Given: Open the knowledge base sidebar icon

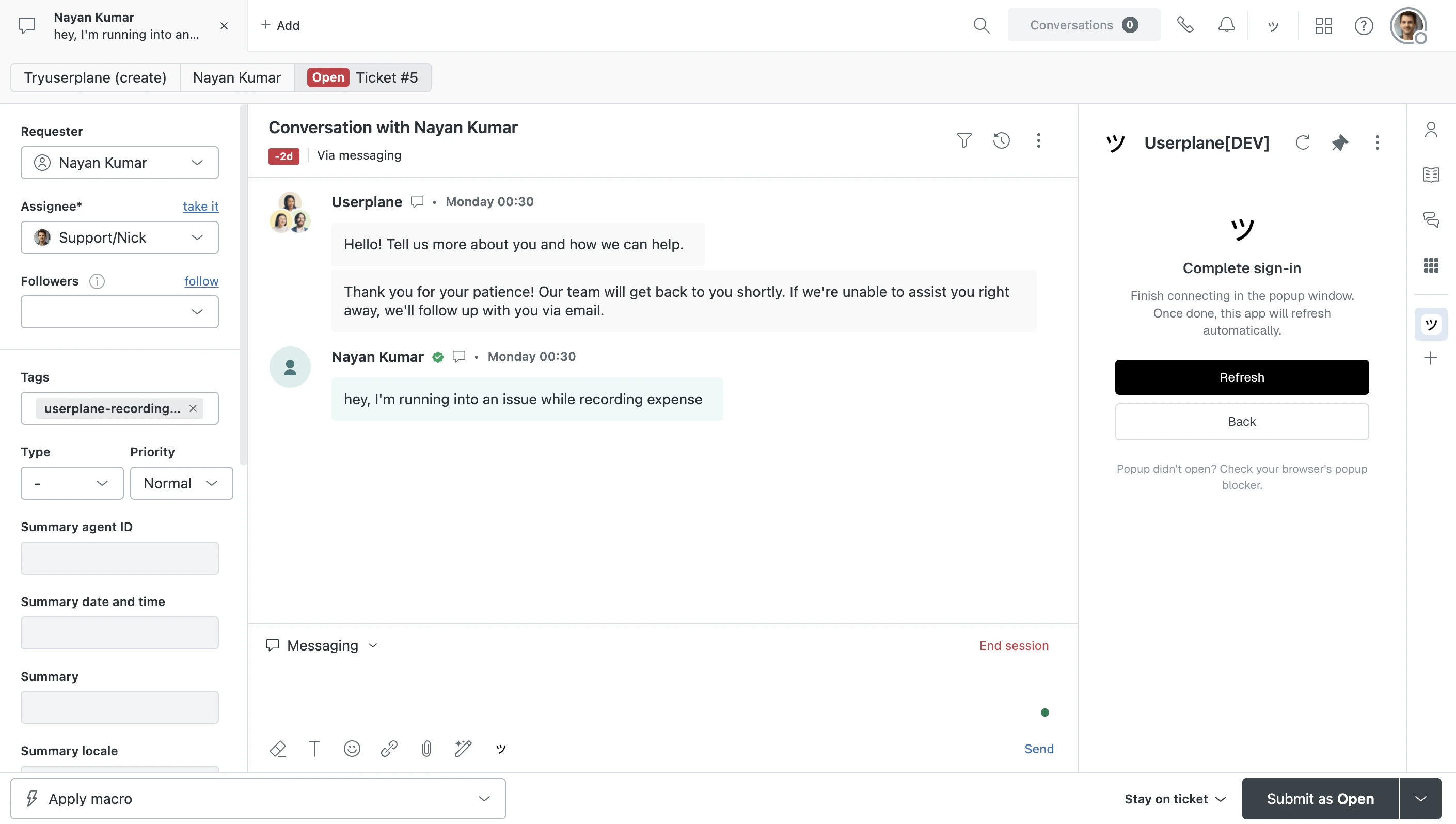Looking at the screenshot, I should [1431, 175].
